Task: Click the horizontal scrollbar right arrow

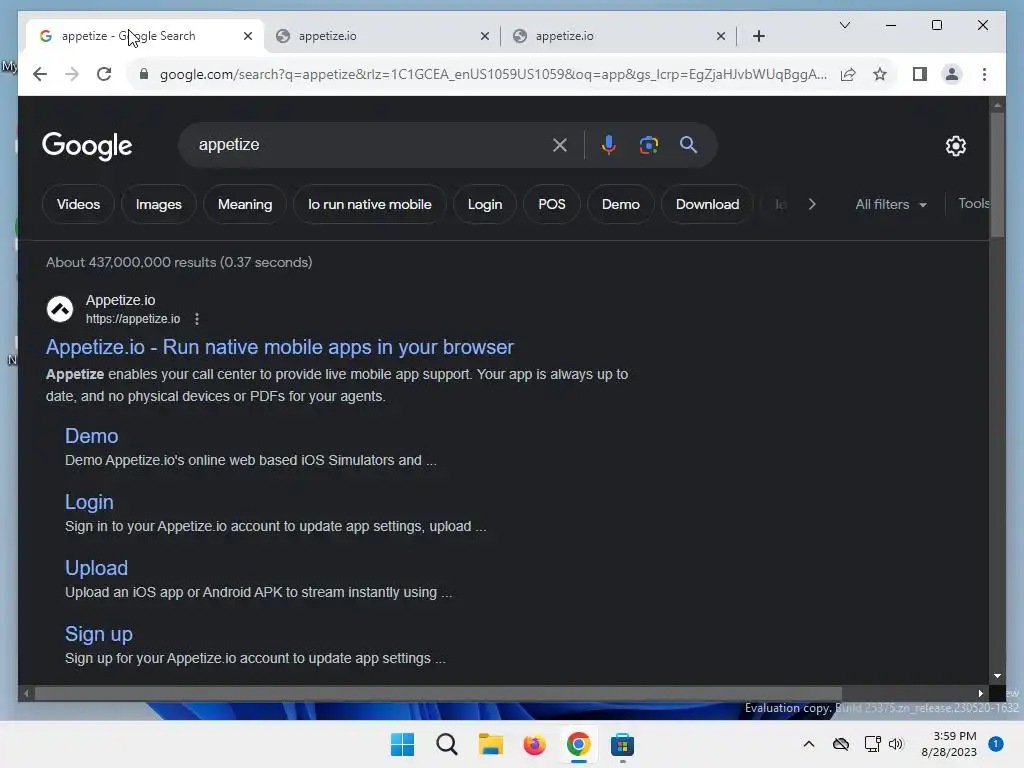Action: point(980,693)
